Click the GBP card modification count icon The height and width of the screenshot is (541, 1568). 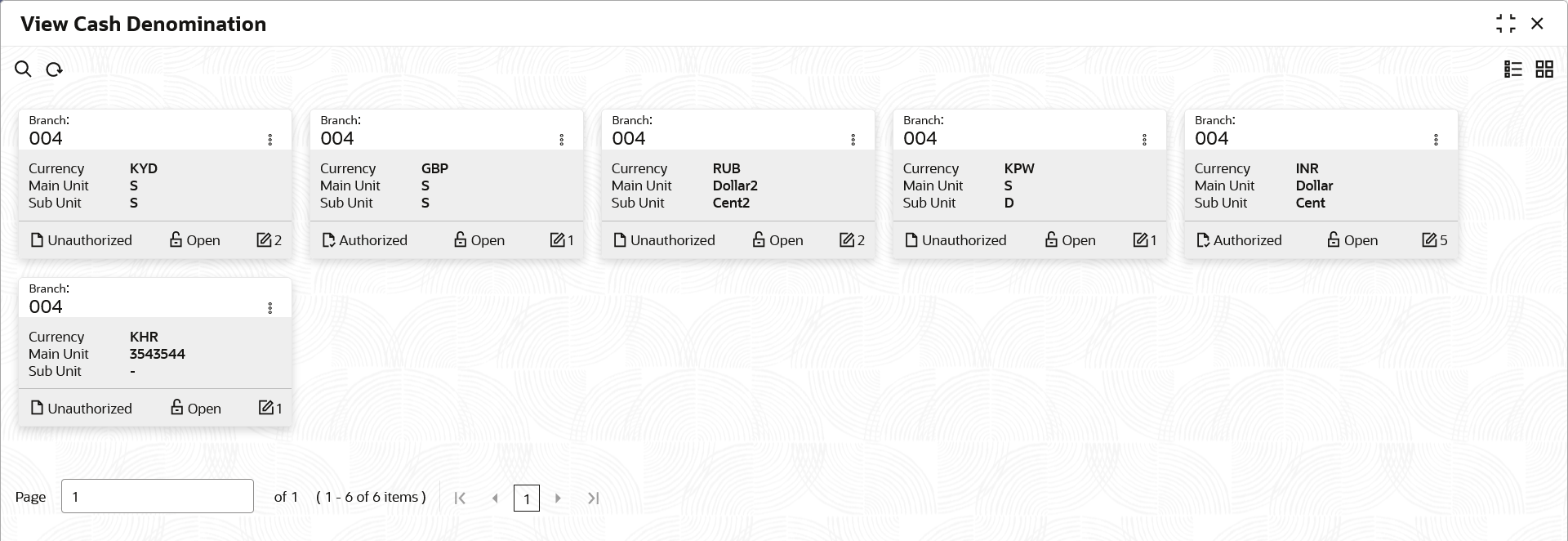click(557, 239)
